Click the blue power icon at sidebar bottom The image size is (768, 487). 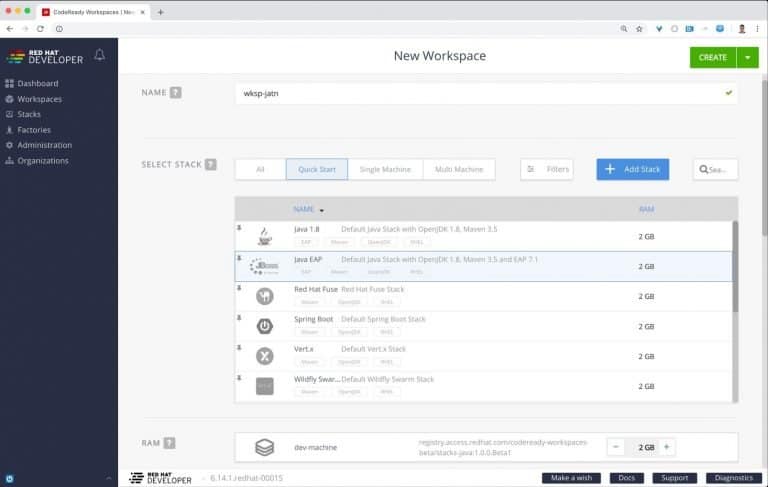pos(9,479)
